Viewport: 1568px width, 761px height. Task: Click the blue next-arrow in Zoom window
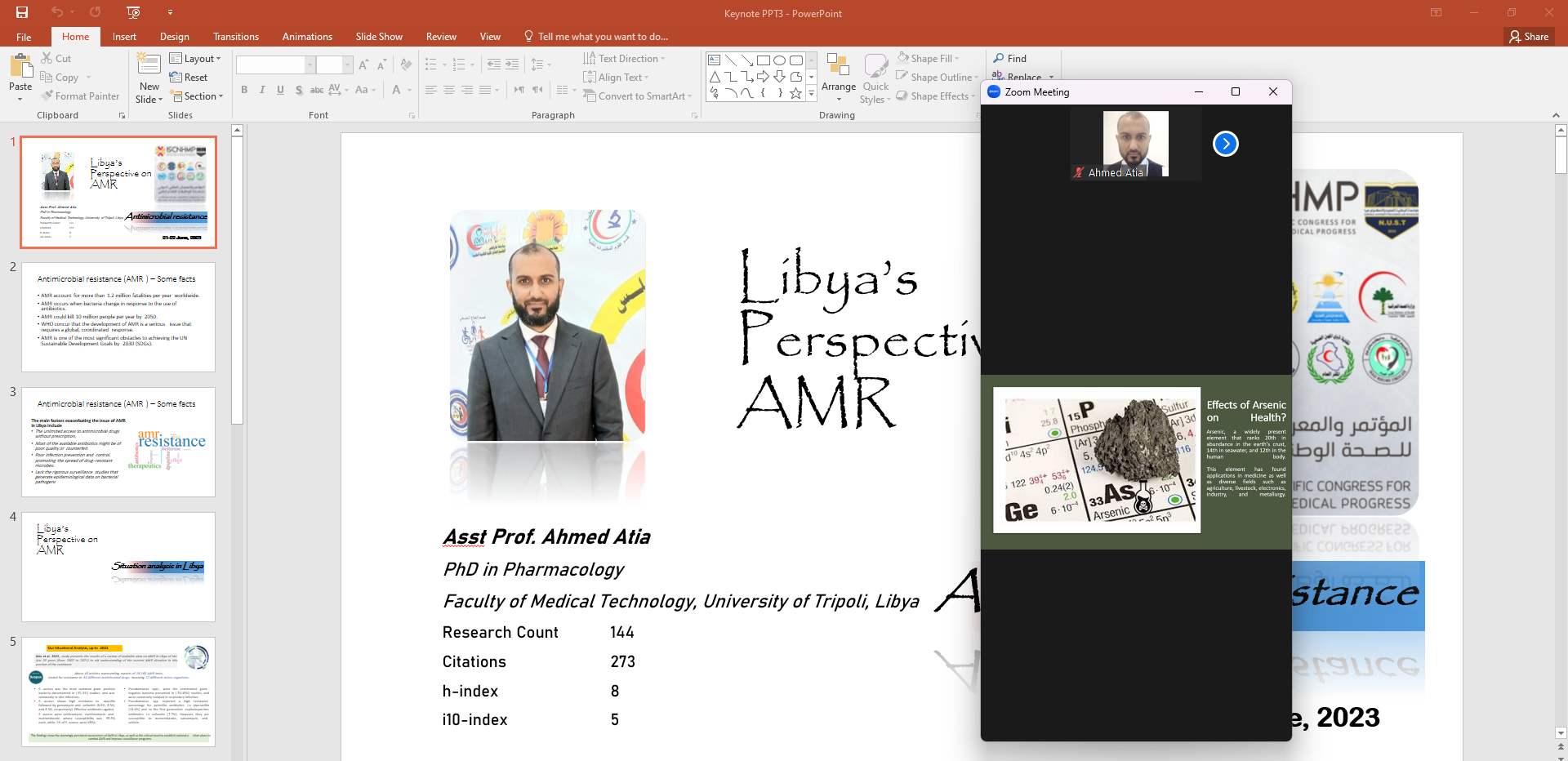pos(1225,144)
